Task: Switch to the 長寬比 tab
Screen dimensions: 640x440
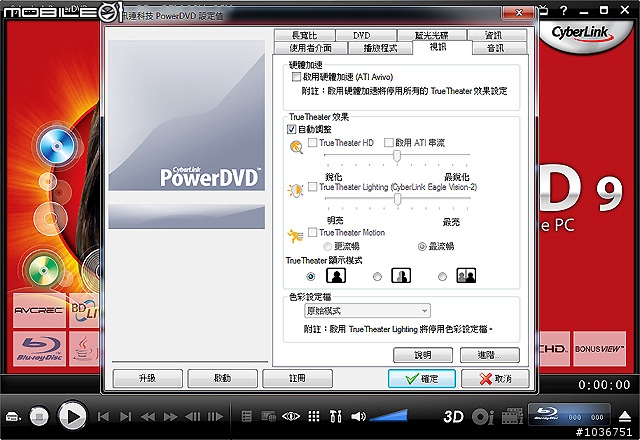Action: [304, 35]
